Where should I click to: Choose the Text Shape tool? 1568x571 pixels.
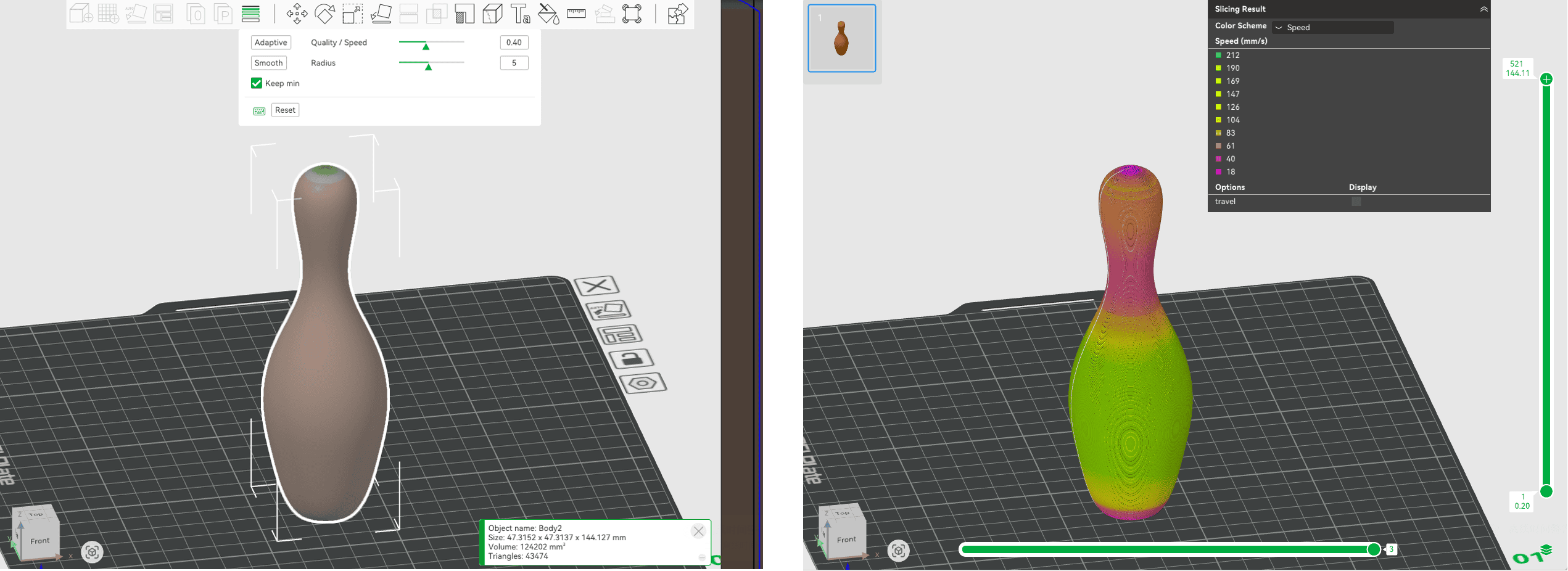pos(520,14)
